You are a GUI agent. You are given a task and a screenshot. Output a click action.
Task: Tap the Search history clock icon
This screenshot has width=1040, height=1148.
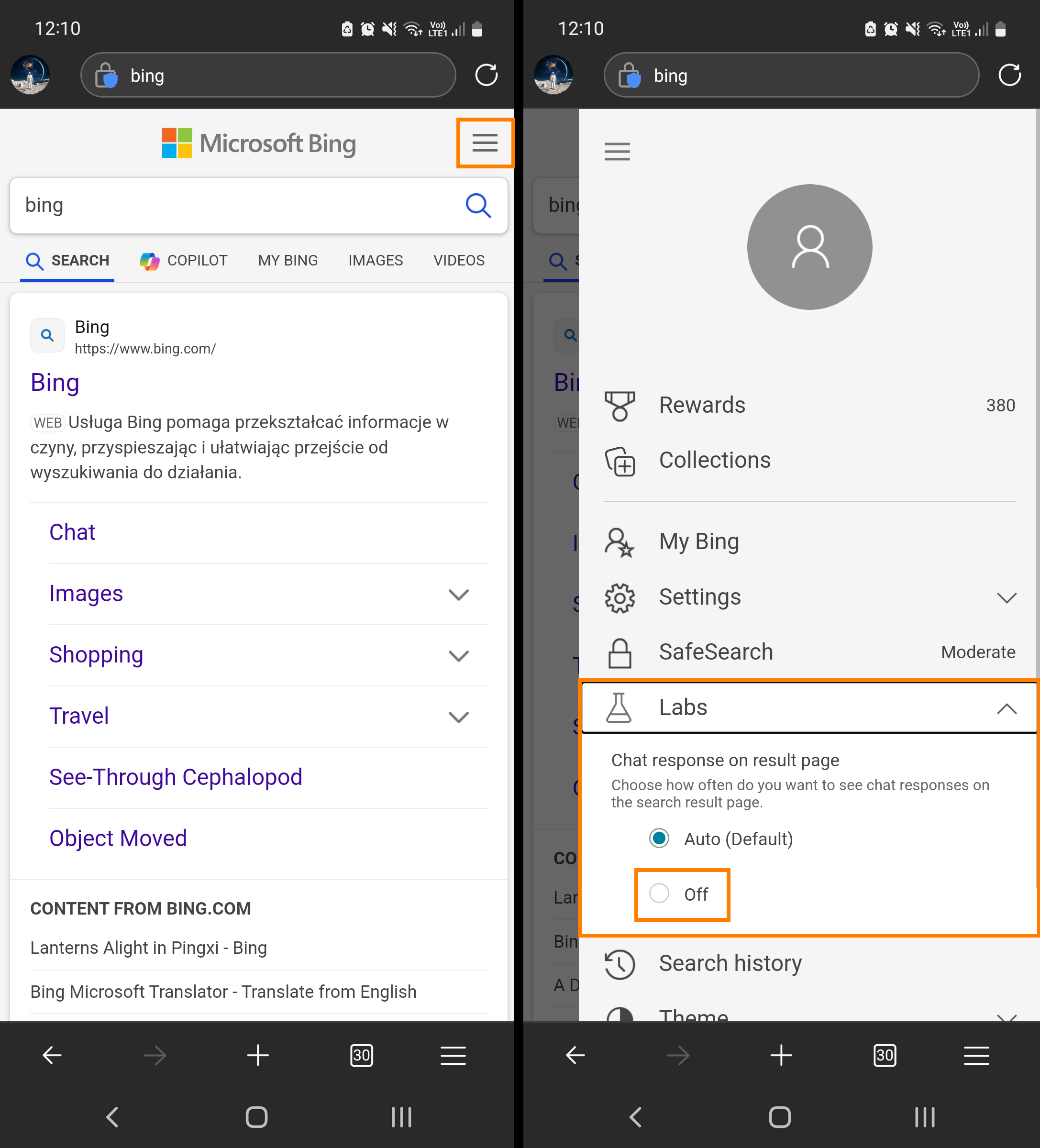pyautogui.click(x=620, y=964)
